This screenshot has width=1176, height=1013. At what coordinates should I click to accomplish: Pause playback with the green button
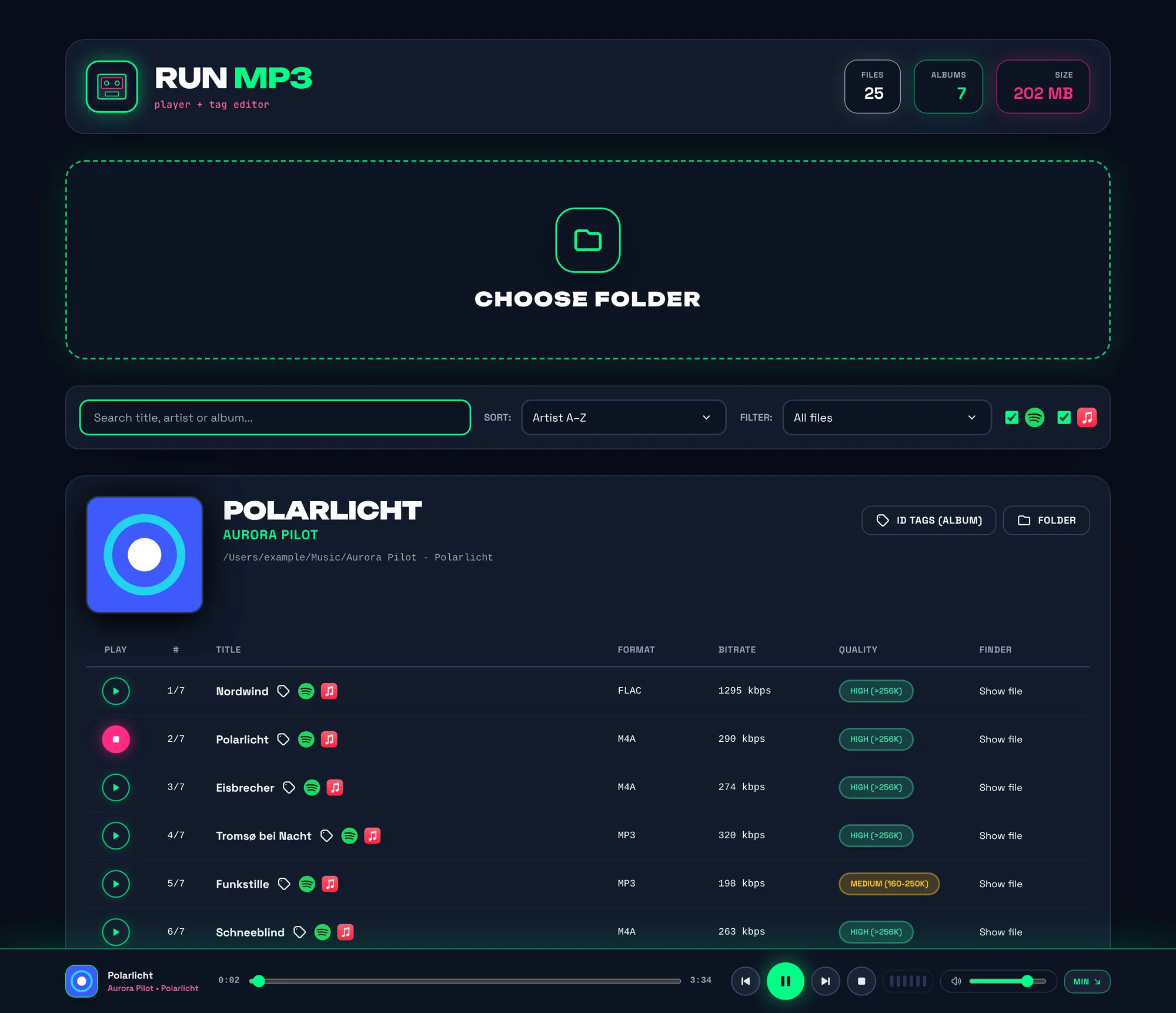pos(786,981)
